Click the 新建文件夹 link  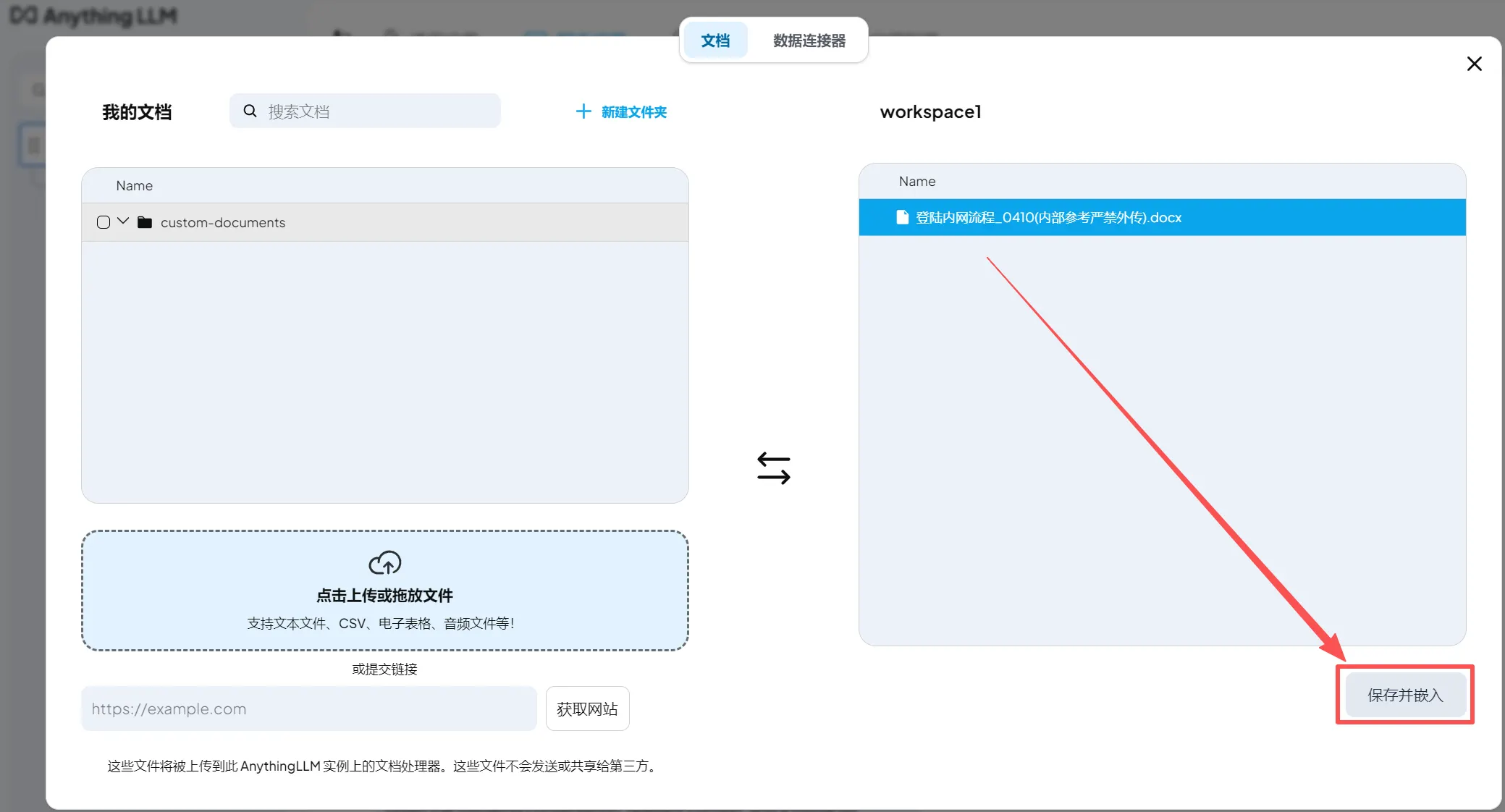633,112
